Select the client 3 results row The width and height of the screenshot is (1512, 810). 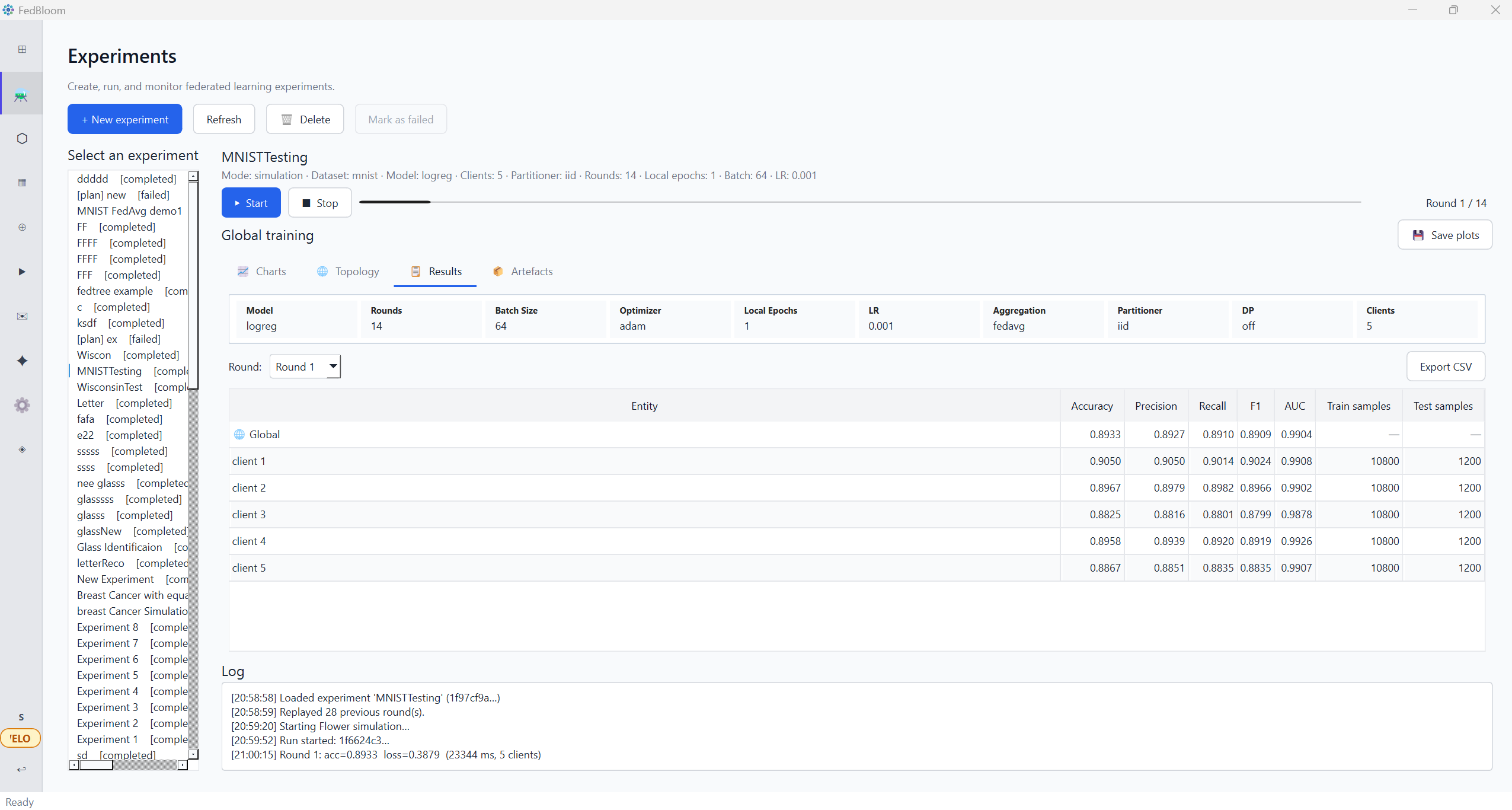coord(856,515)
